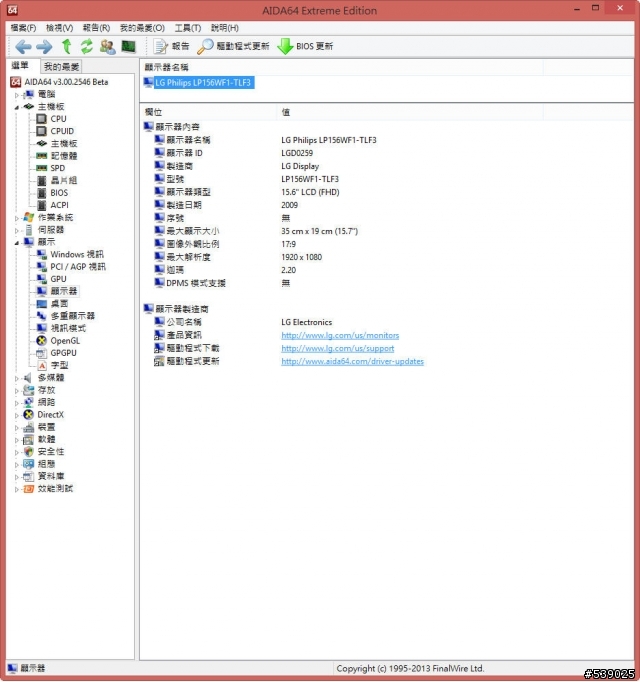Click the 驅動程式更新 driver update toolbar button

[x=233, y=46]
